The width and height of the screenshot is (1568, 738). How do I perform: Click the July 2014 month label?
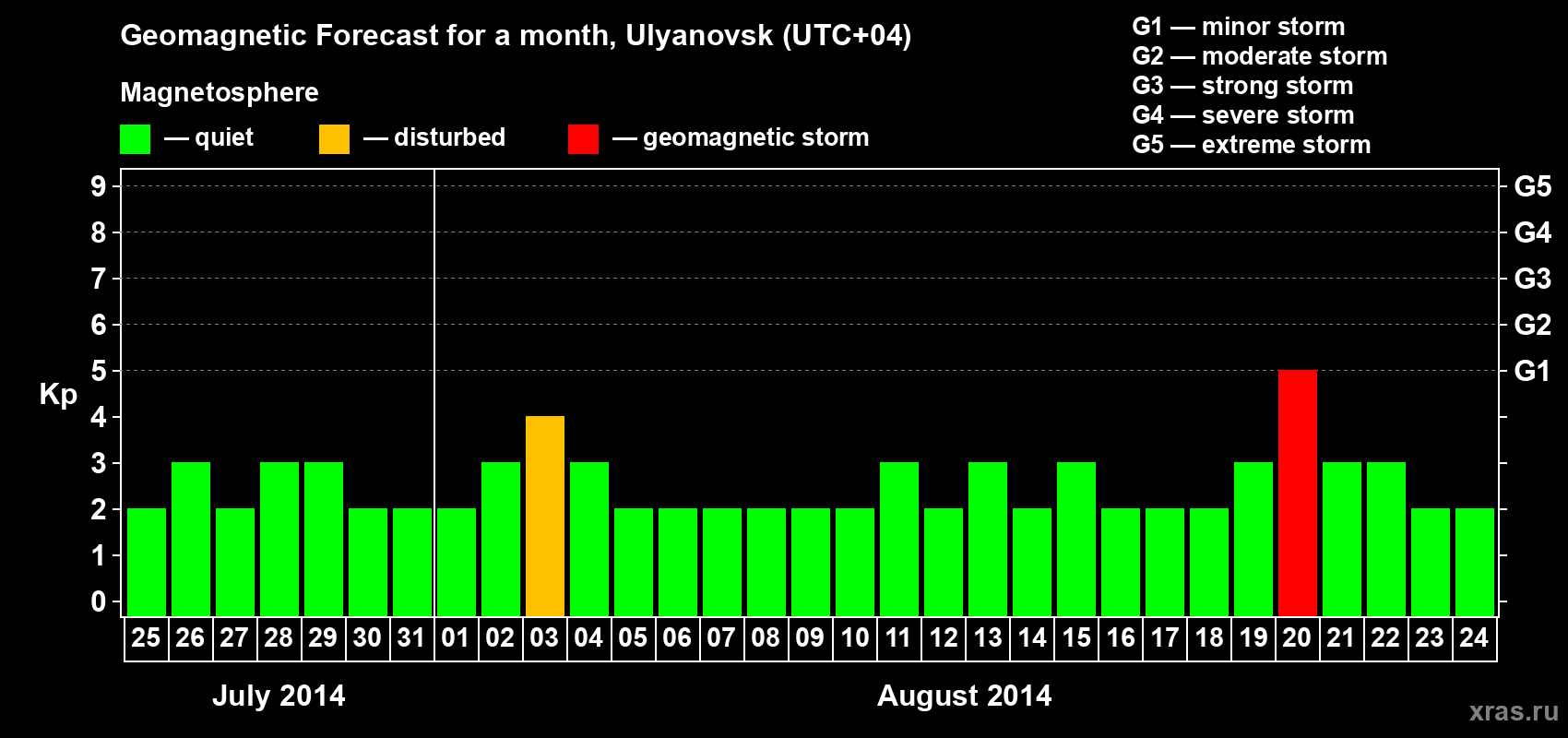(x=279, y=696)
